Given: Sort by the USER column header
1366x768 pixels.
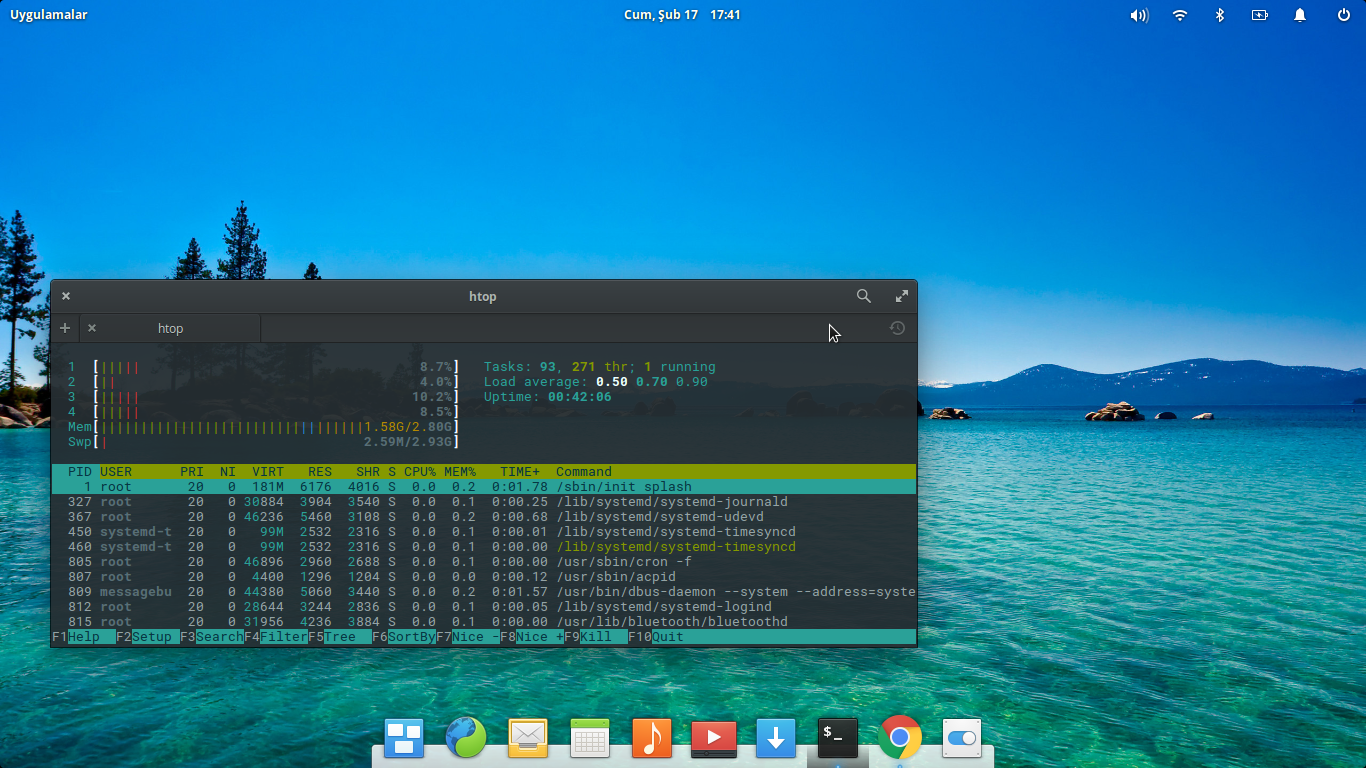Looking at the screenshot, I should pos(116,472).
